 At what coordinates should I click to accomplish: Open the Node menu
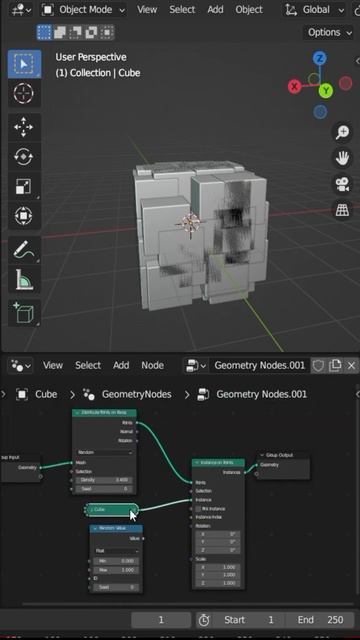152,365
